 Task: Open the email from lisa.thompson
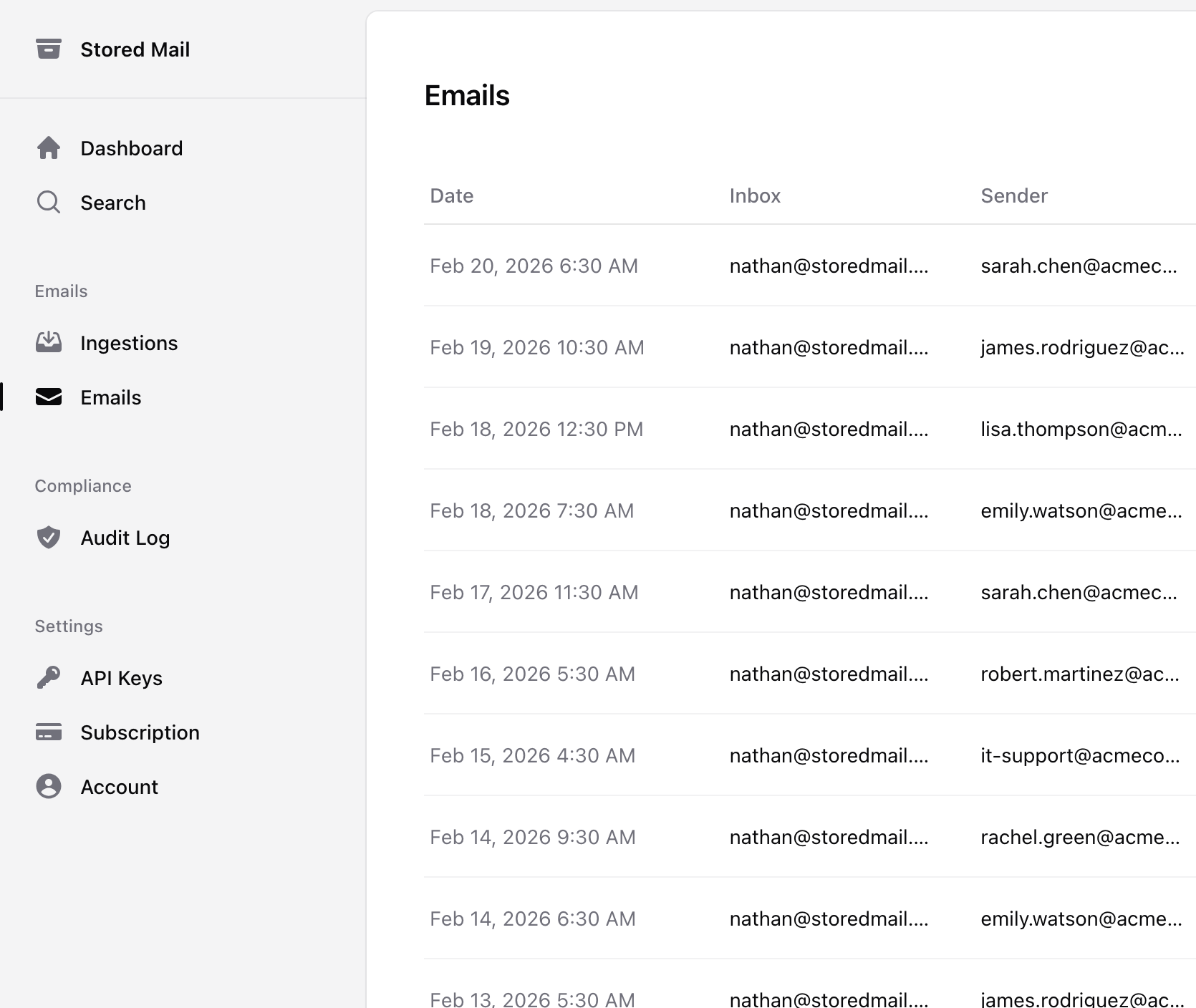click(1080, 430)
